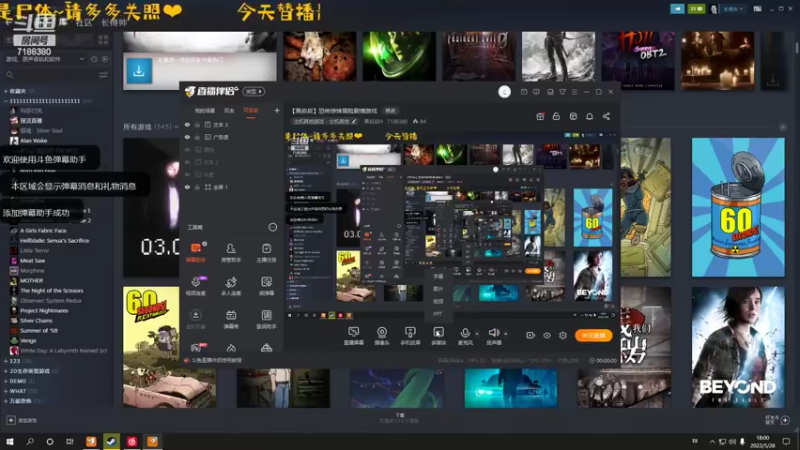Open Steam from the Windows taskbar
Image resolution: width=800 pixels, height=450 pixels.
coord(111,441)
